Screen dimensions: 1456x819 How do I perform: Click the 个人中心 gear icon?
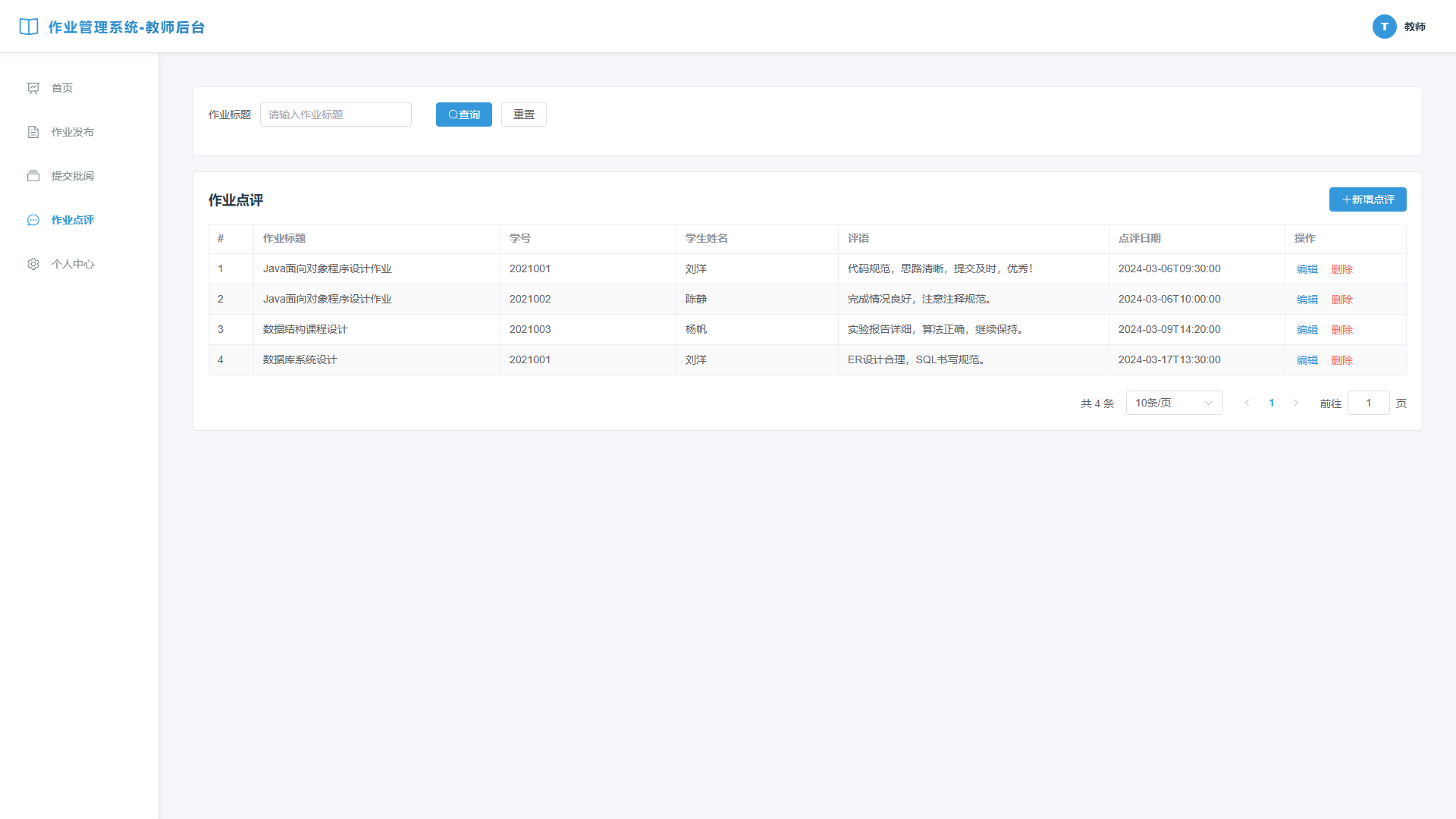click(x=33, y=264)
